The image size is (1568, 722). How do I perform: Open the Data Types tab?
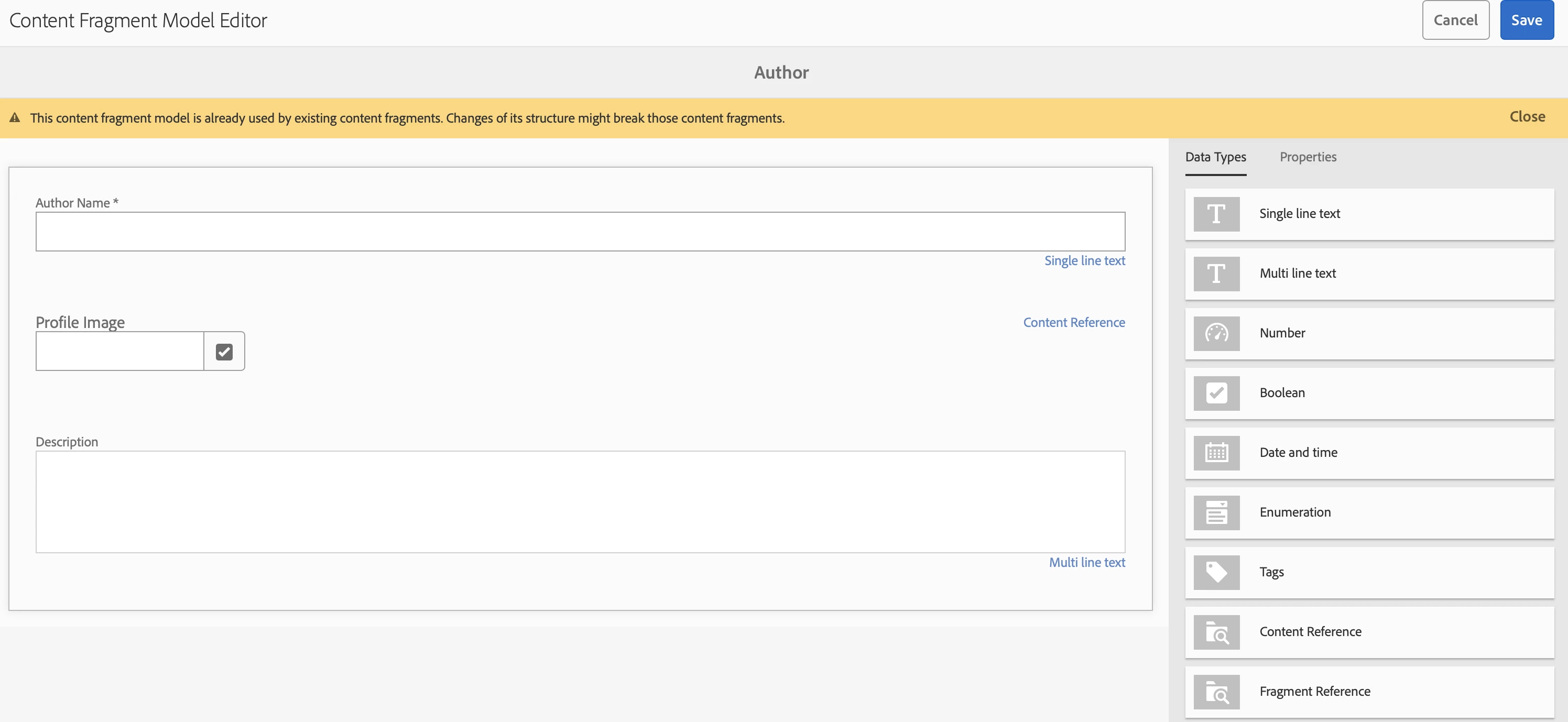pyautogui.click(x=1215, y=157)
